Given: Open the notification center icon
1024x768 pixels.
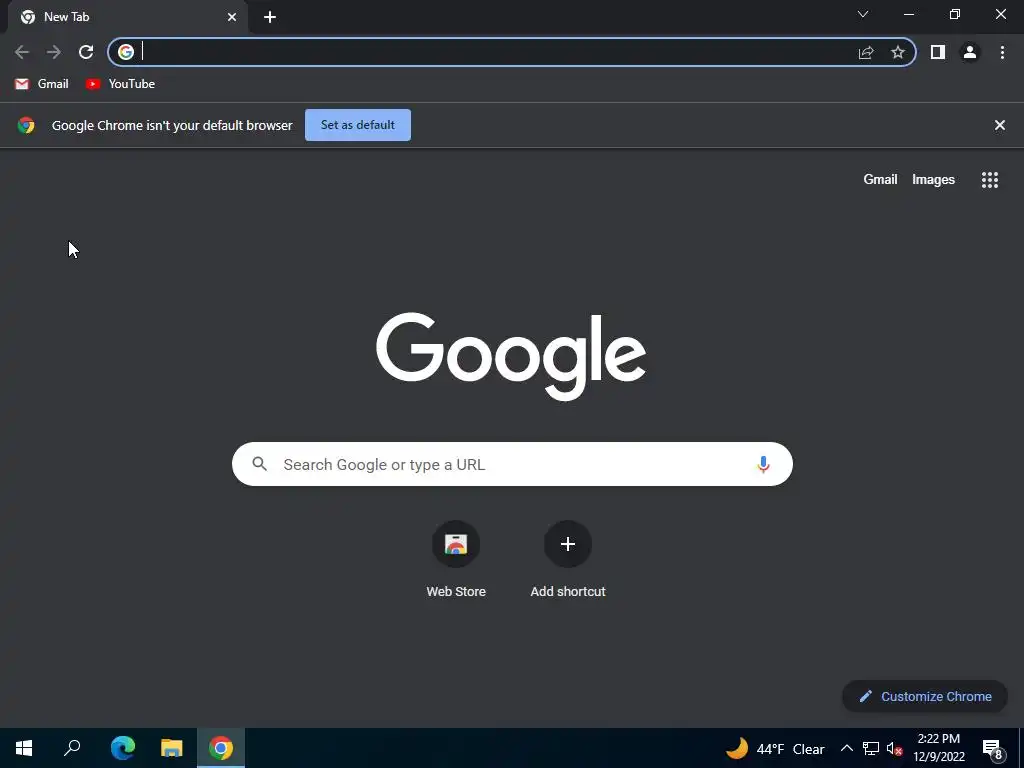Looking at the screenshot, I should pyautogui.click(x=993, y=749).
